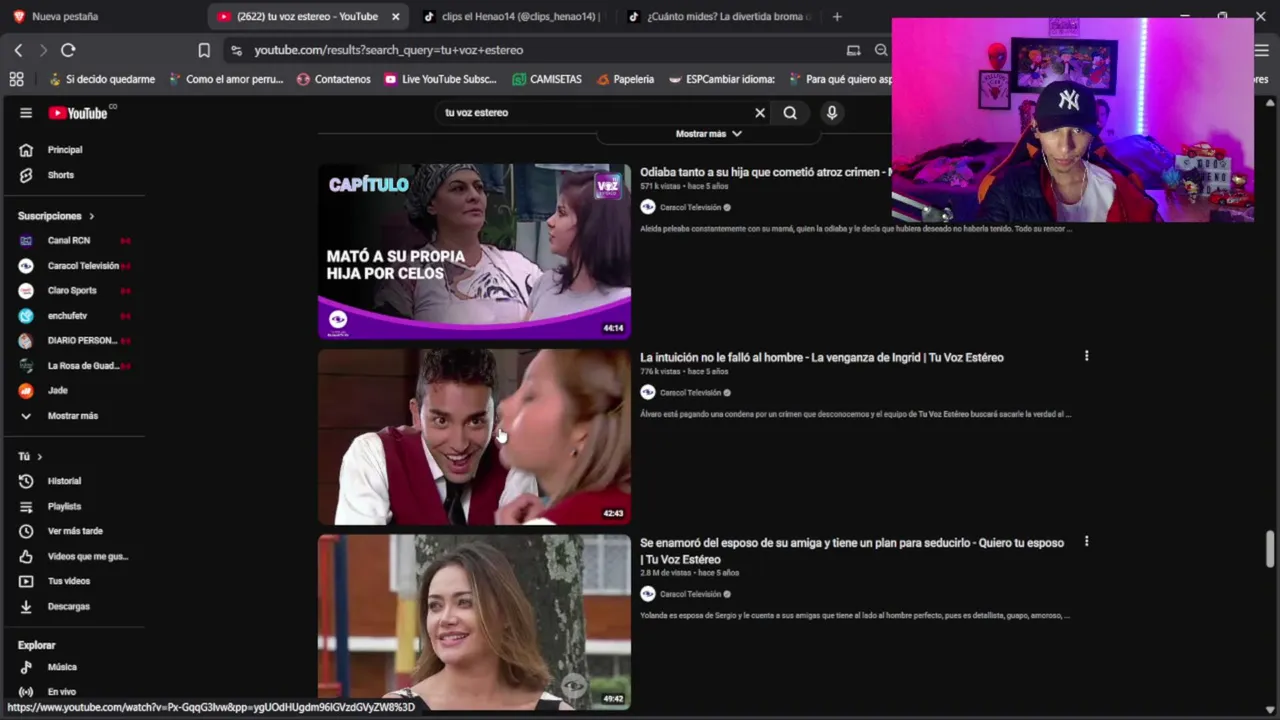1280x720 pixels.
Task: Open Live YouTube Subsc... bookmark
Action: point(441,79)
